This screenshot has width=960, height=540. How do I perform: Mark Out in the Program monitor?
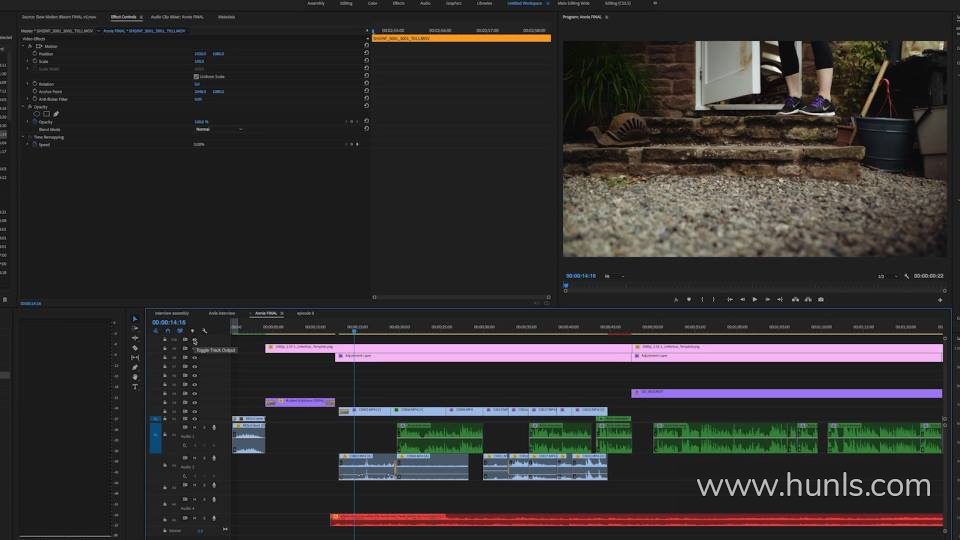(x=714, y=299)
